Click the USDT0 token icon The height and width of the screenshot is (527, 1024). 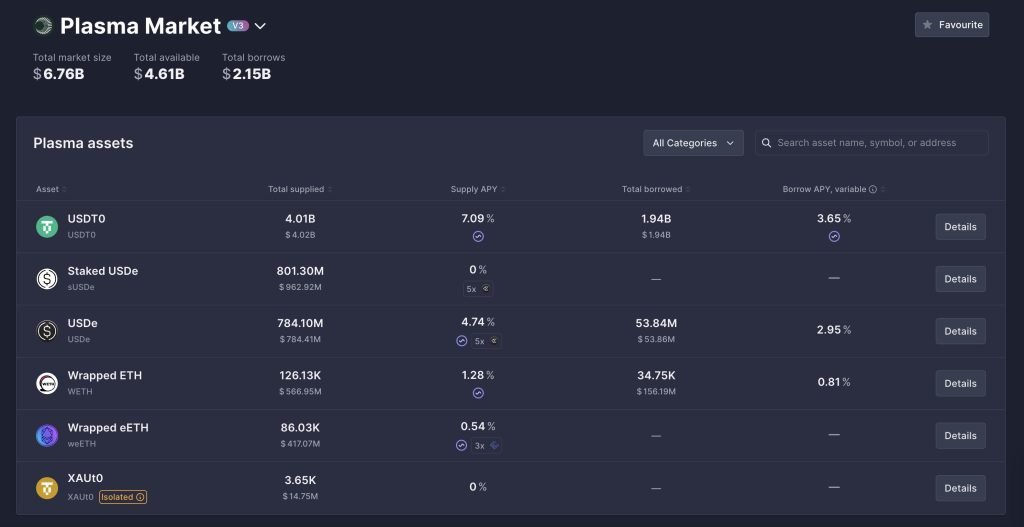coord(47,227)
